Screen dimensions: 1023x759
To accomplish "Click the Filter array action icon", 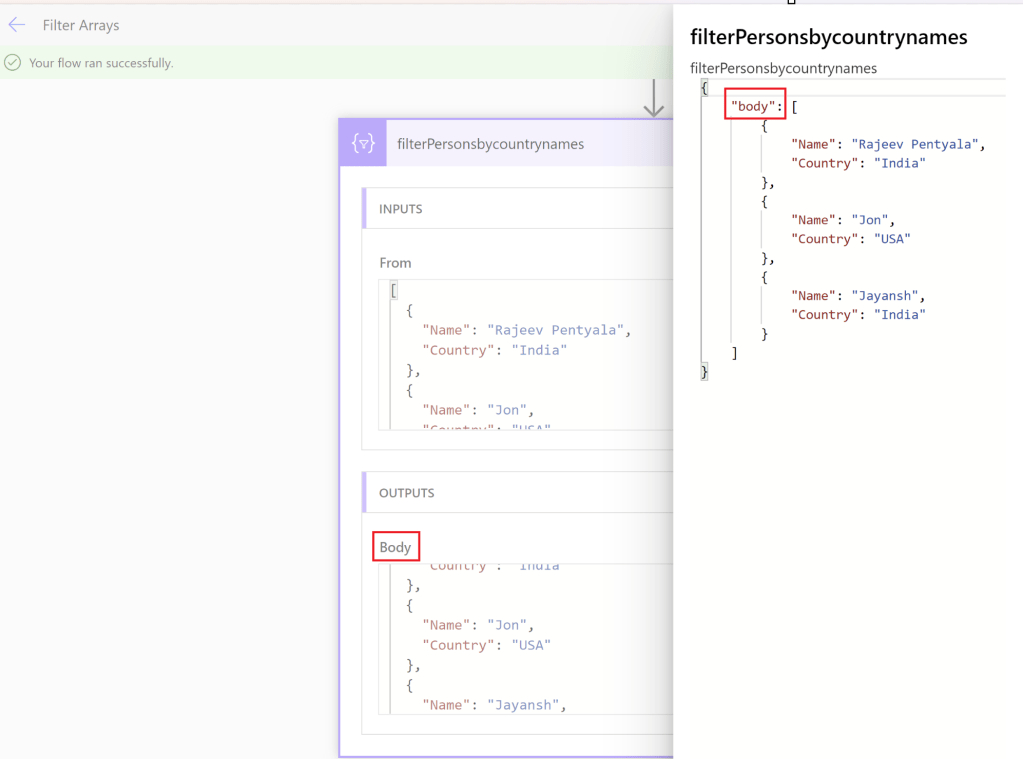I will coord(363,143).
